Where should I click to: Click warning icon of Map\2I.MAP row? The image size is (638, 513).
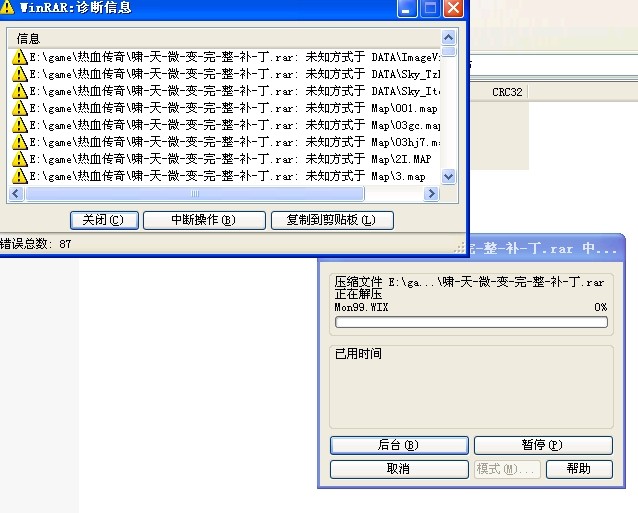(19, 159)
